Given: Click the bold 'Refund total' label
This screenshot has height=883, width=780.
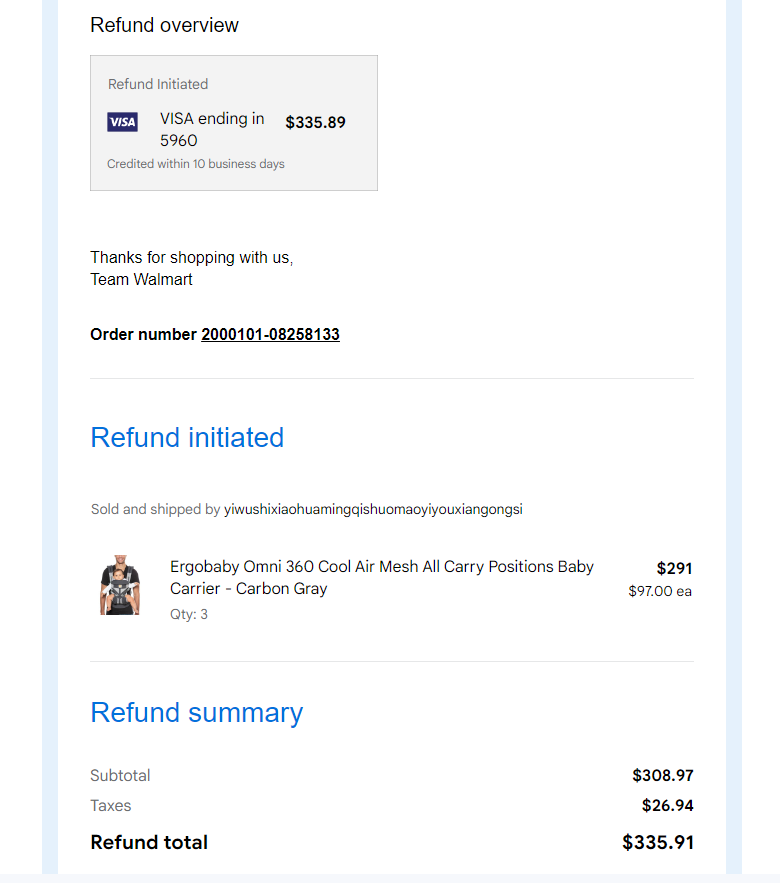Looking at the screenshot, I should point(149,842).
